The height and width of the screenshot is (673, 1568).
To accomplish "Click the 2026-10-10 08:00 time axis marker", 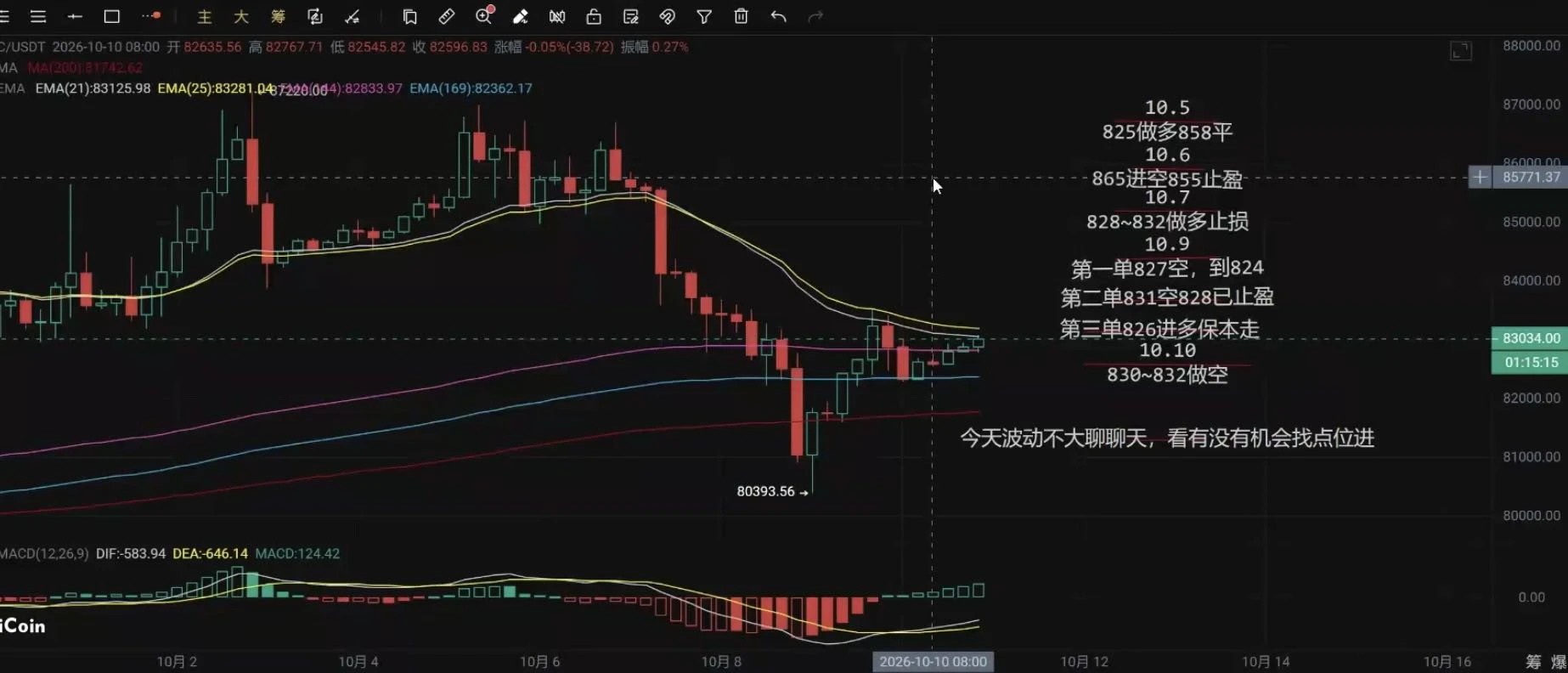I will pos(933,661).
